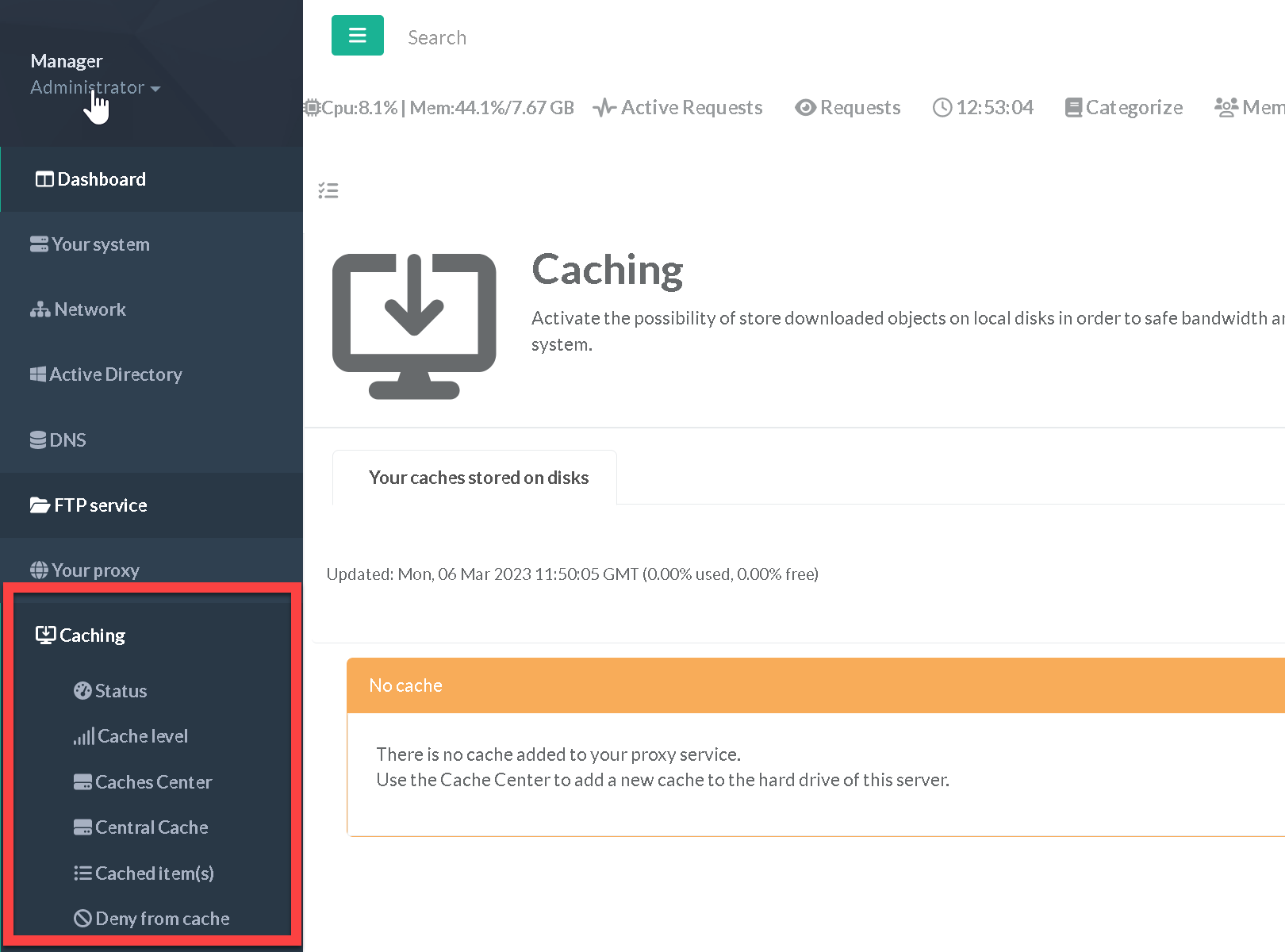
Task: Open the FTP service folder icon
Action: 40,505
